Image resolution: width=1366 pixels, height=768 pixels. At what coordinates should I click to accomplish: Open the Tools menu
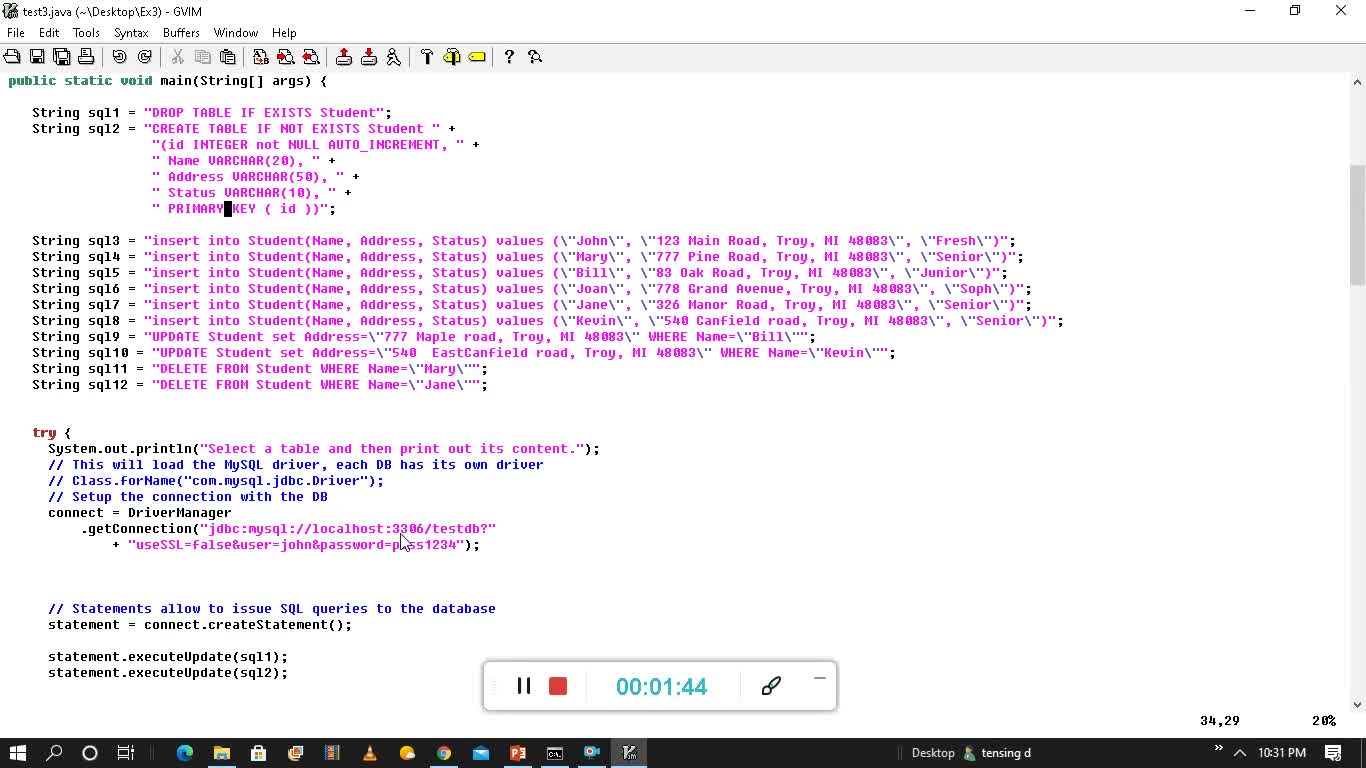(x=86, y=33)
